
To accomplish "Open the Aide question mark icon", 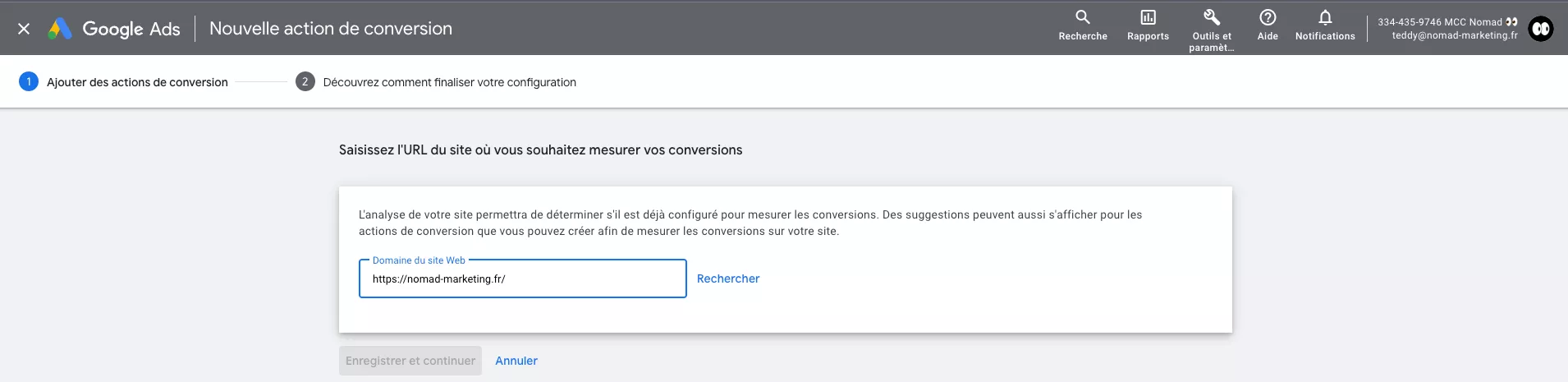I will pyautogui.click(x=1268, y=18).
